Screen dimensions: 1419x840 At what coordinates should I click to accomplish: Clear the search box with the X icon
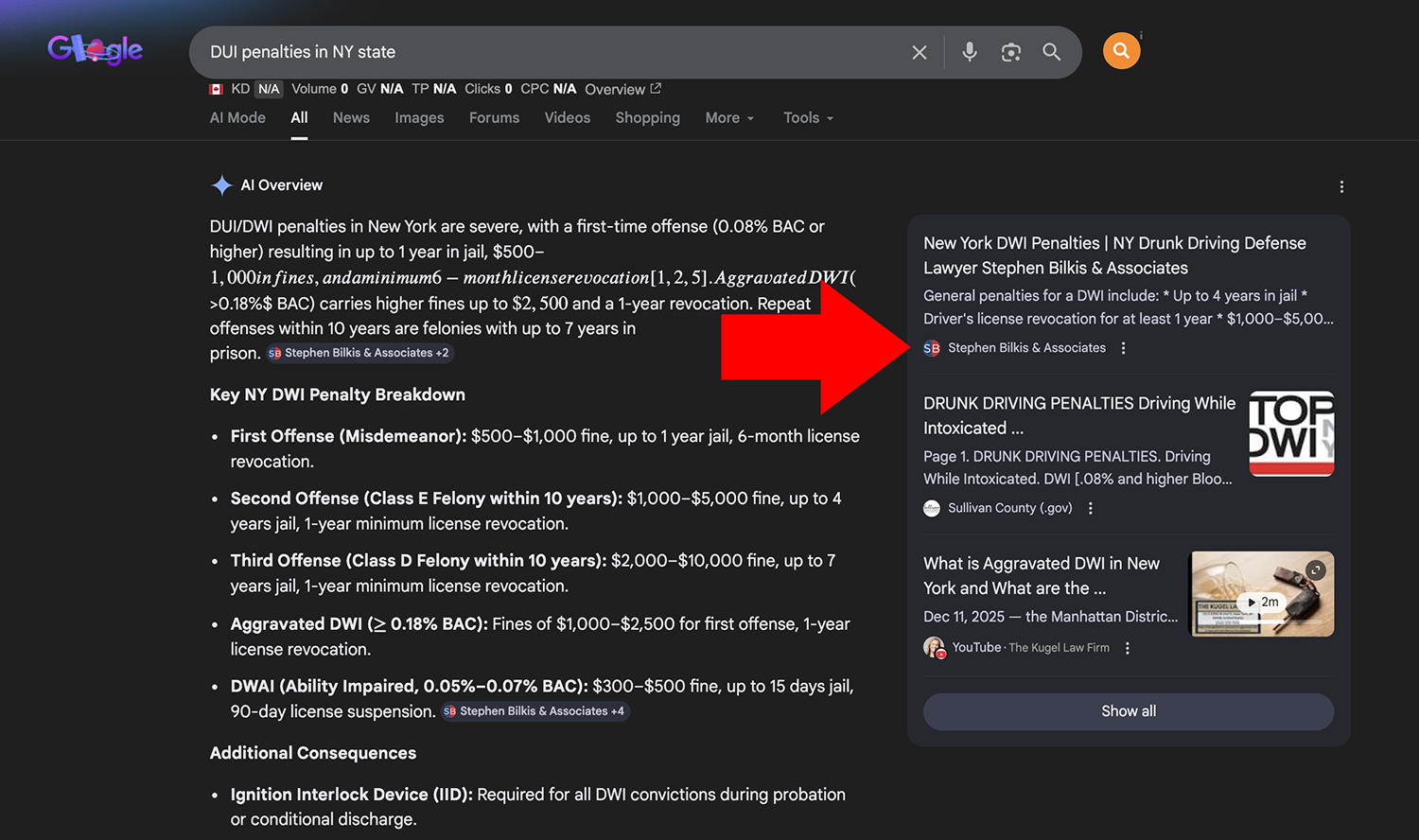click(x=919, y=52)
